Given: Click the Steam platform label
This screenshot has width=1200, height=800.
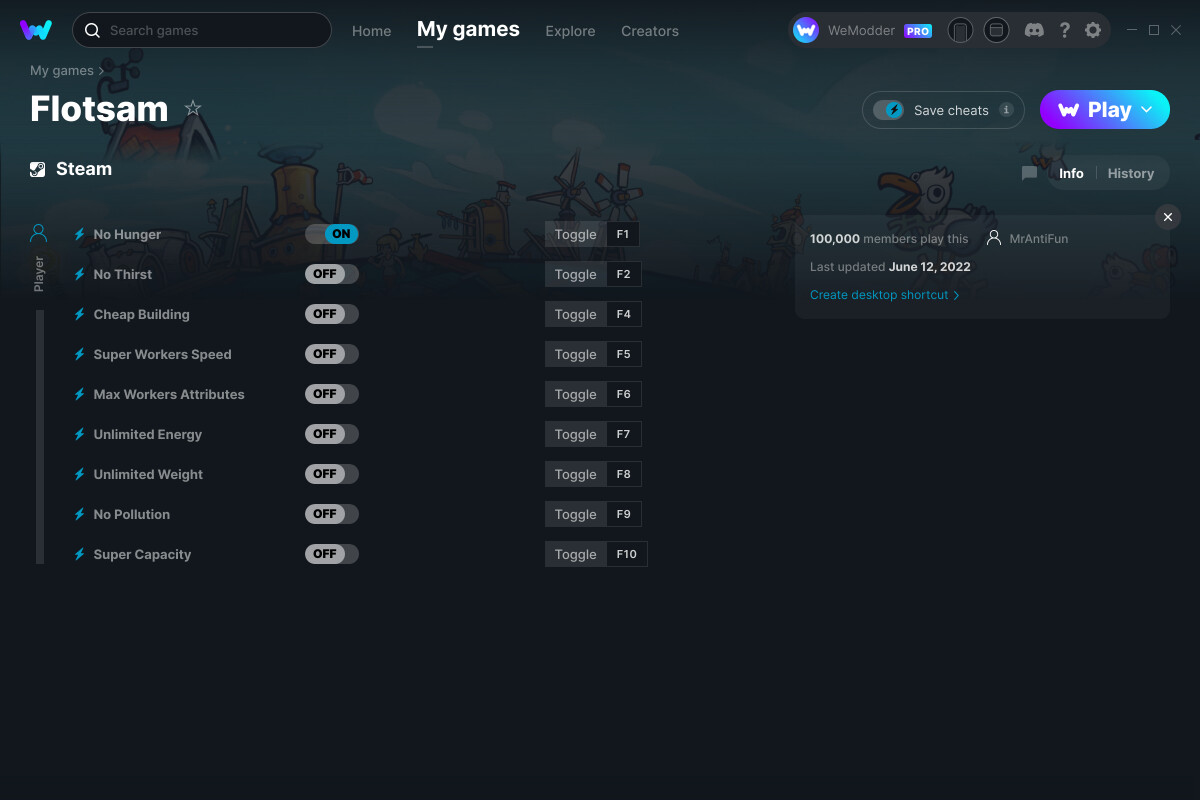Looking at the screenshot, I should point(84,169).
